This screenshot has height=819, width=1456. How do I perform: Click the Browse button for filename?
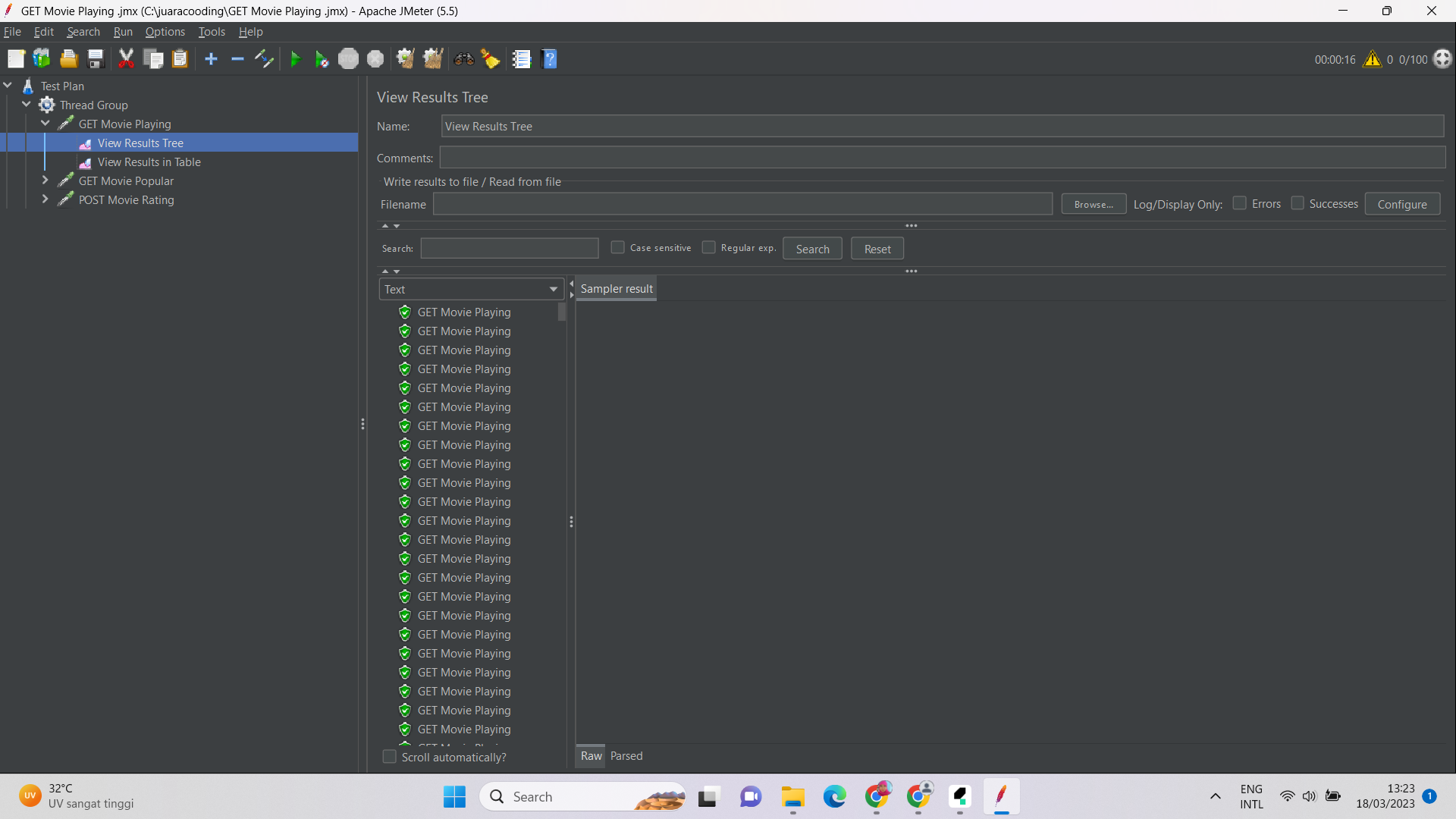pyautogui.click(x=1094, y=203)
